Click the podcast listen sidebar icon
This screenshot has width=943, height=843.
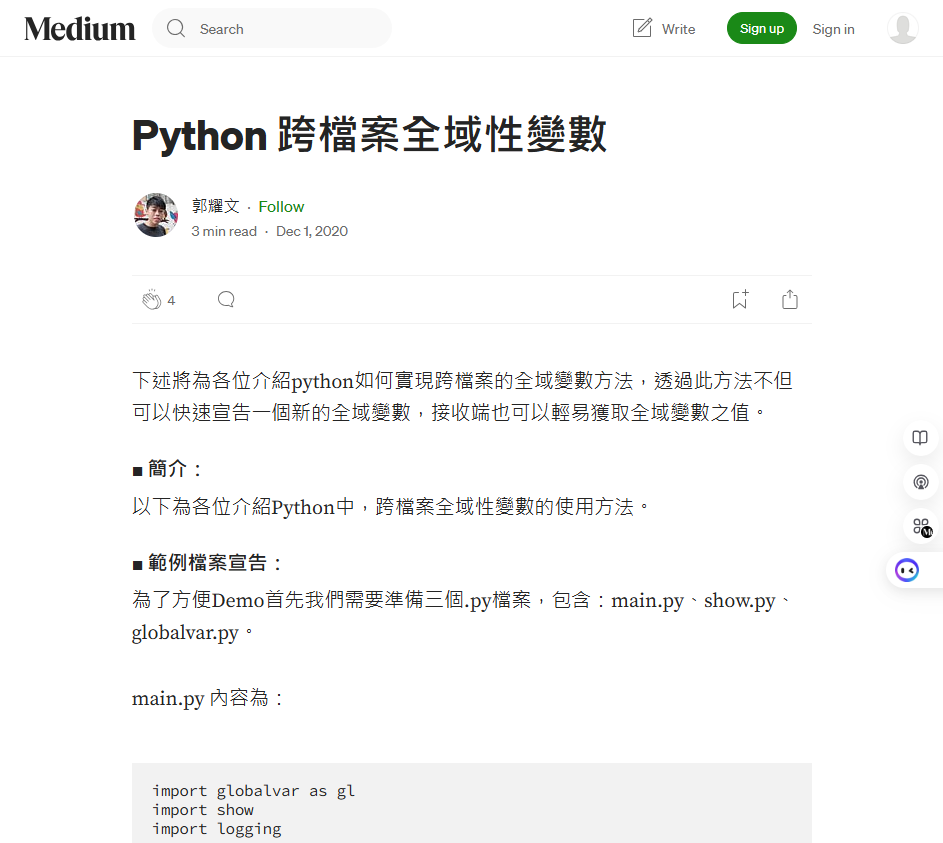920,482
